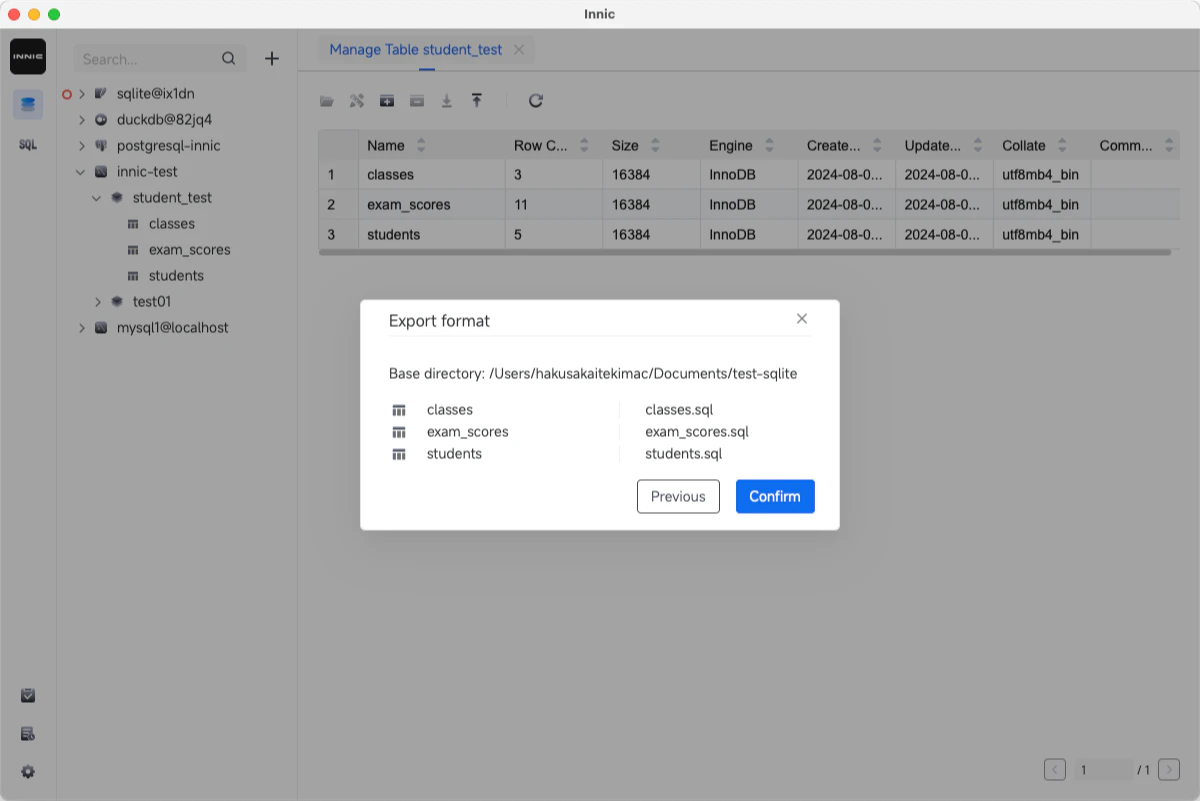Expand the sqlite@ix1dn connection
This screenshot has width=1200, height=801.
(81, 93)
